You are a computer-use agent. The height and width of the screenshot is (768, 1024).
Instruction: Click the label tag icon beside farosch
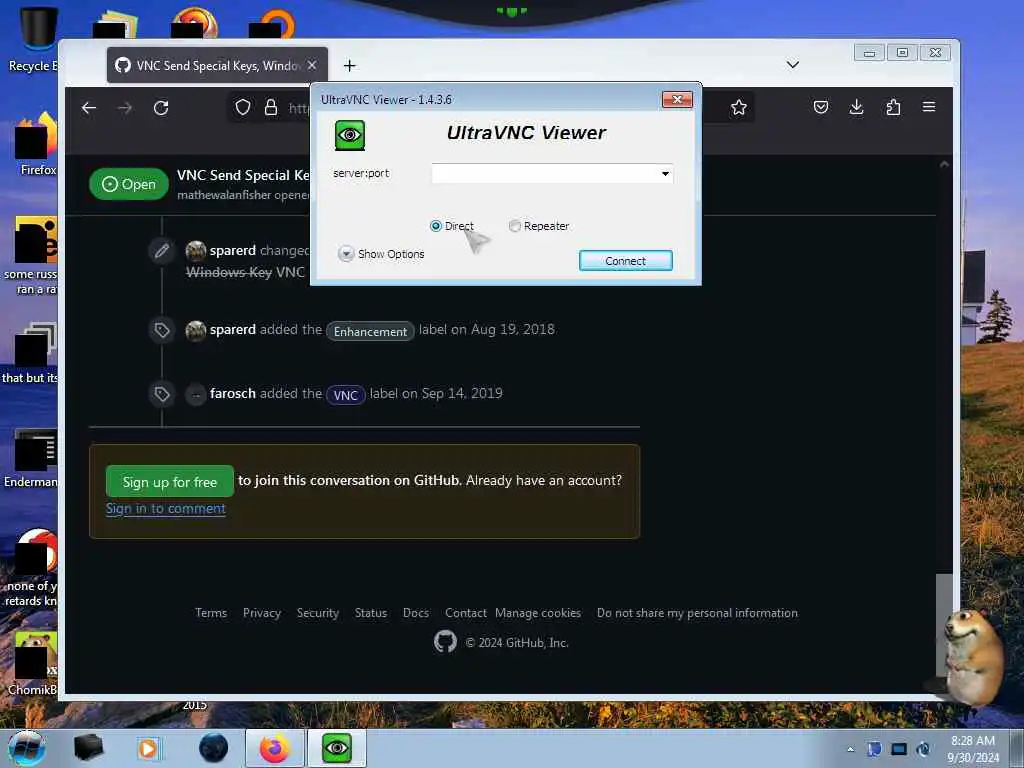click(x=162, y=394)
